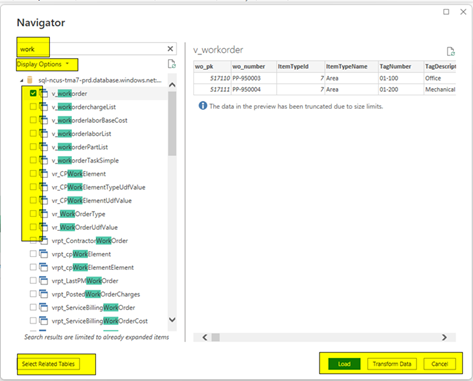Viewport: 473px width, 381px height.
Task: Check the vr_WorkOrderType checkbox
Action: pyautogui.click(x=33, y=213)
